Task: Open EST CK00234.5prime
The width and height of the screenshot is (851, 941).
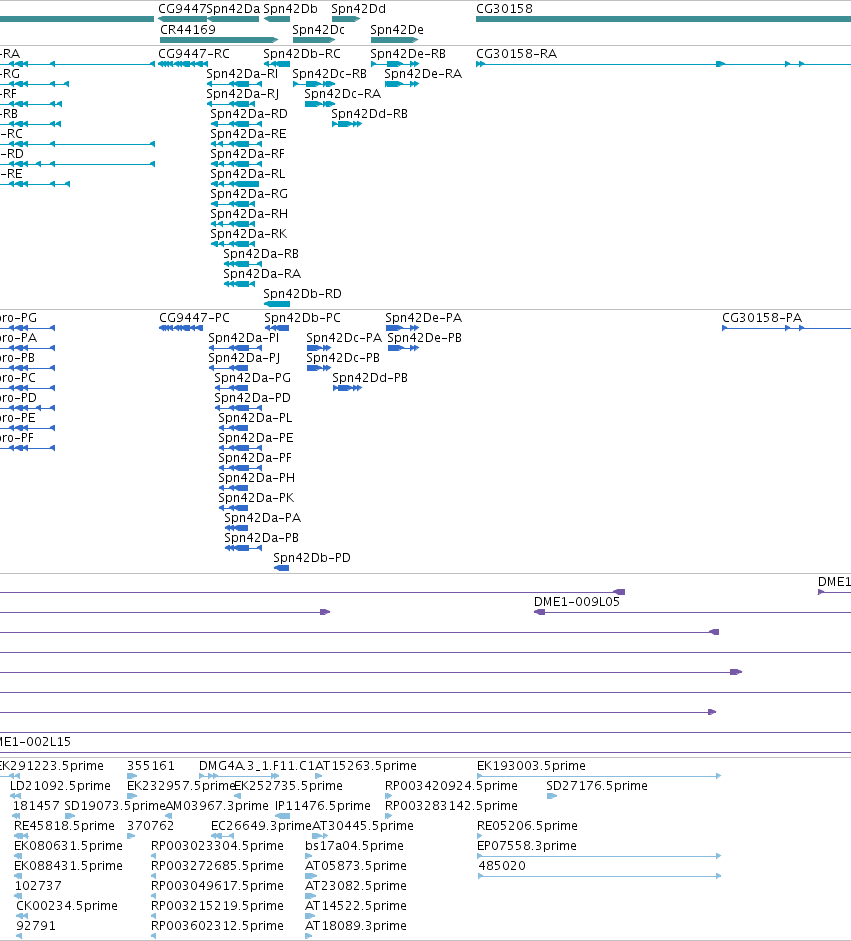Action: [22, 916]
